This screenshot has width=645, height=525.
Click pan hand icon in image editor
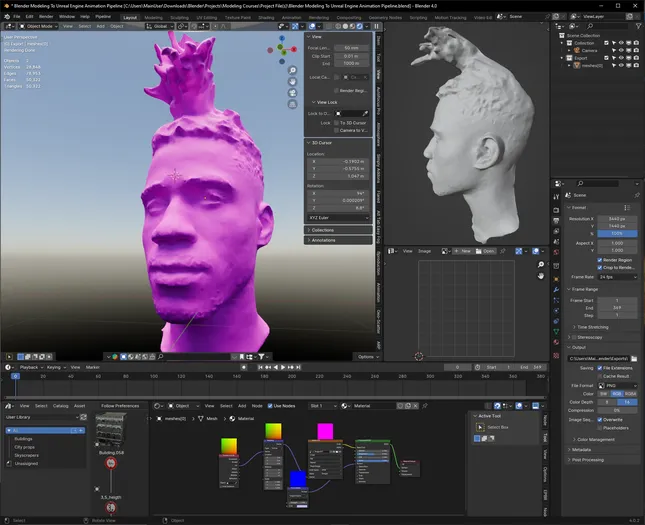[541, 276]
